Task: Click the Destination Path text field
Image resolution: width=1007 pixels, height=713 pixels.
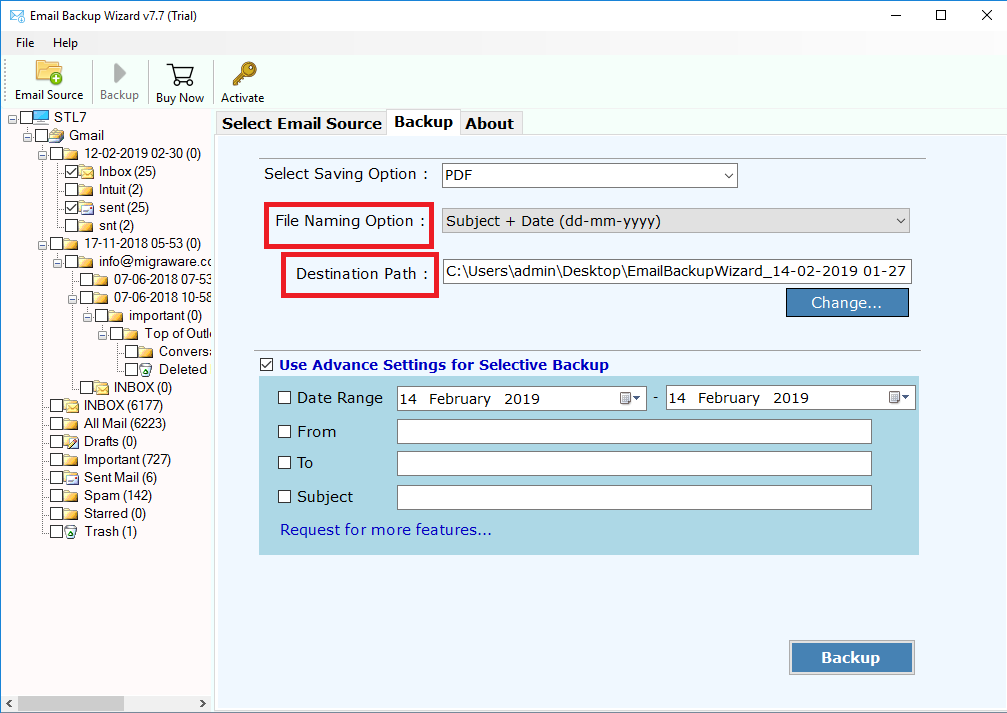Action: (677, 271)
